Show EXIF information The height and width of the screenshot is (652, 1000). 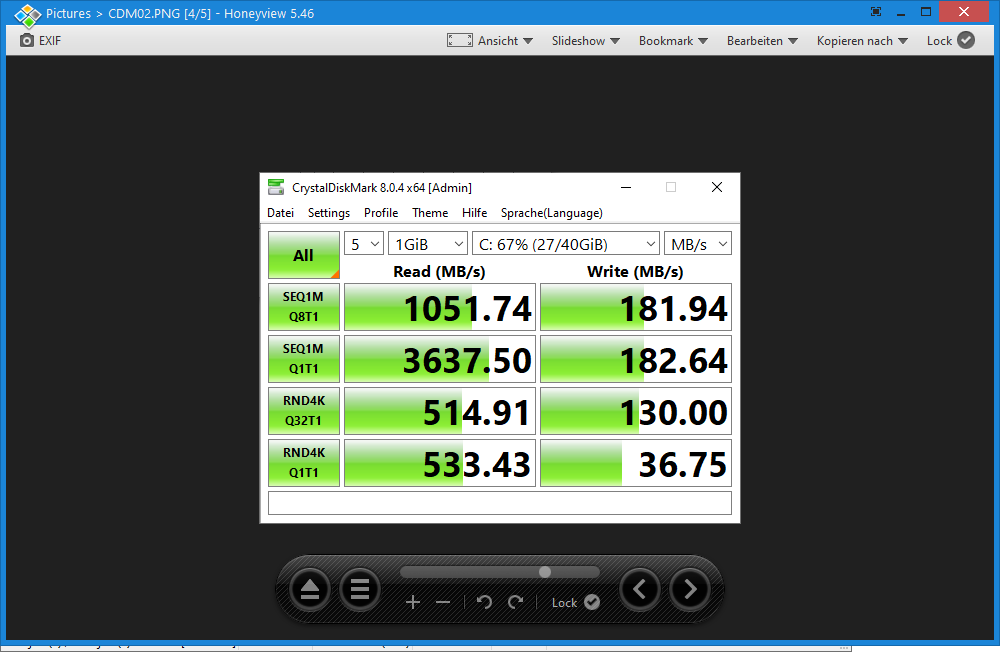click(41, 41)
